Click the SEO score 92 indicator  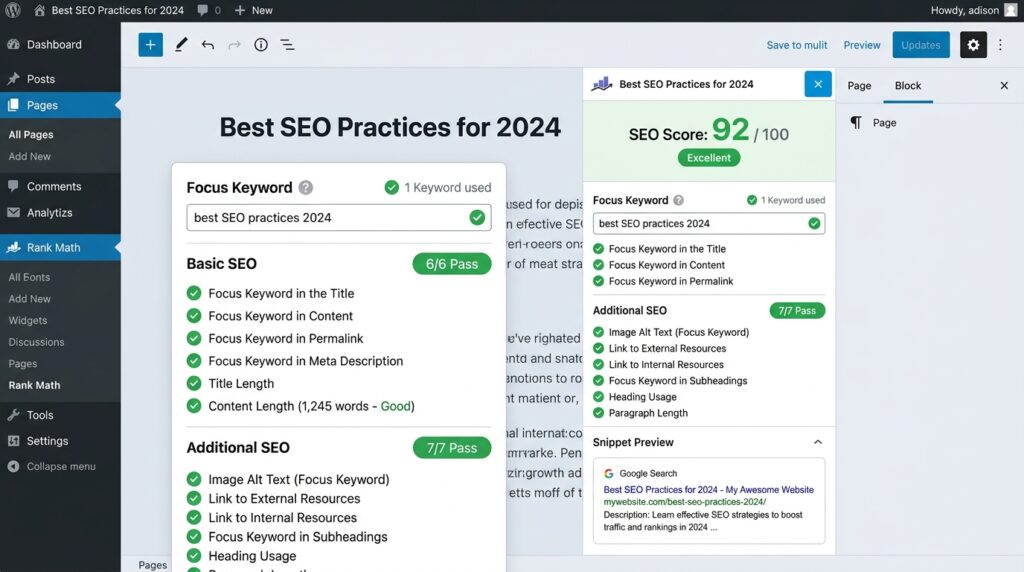(730, 132)
